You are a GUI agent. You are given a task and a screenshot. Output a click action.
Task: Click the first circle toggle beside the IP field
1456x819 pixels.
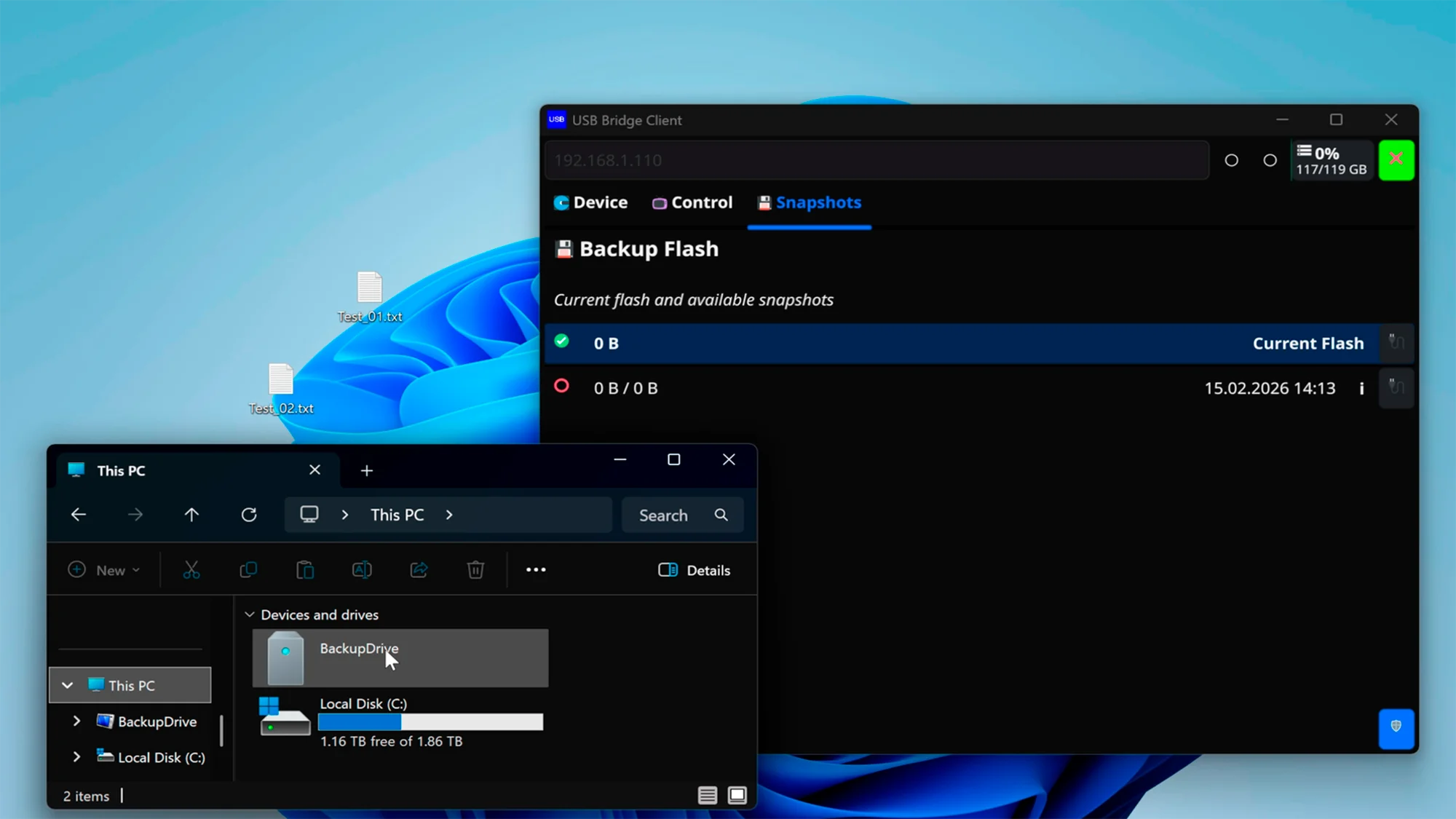(1233, 160)
